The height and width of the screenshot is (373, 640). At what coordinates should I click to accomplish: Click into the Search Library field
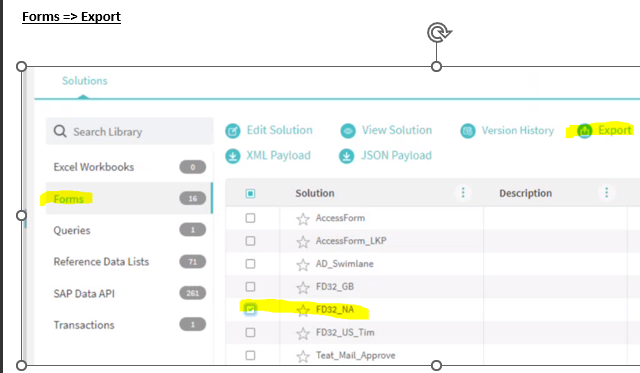point(129,131)
